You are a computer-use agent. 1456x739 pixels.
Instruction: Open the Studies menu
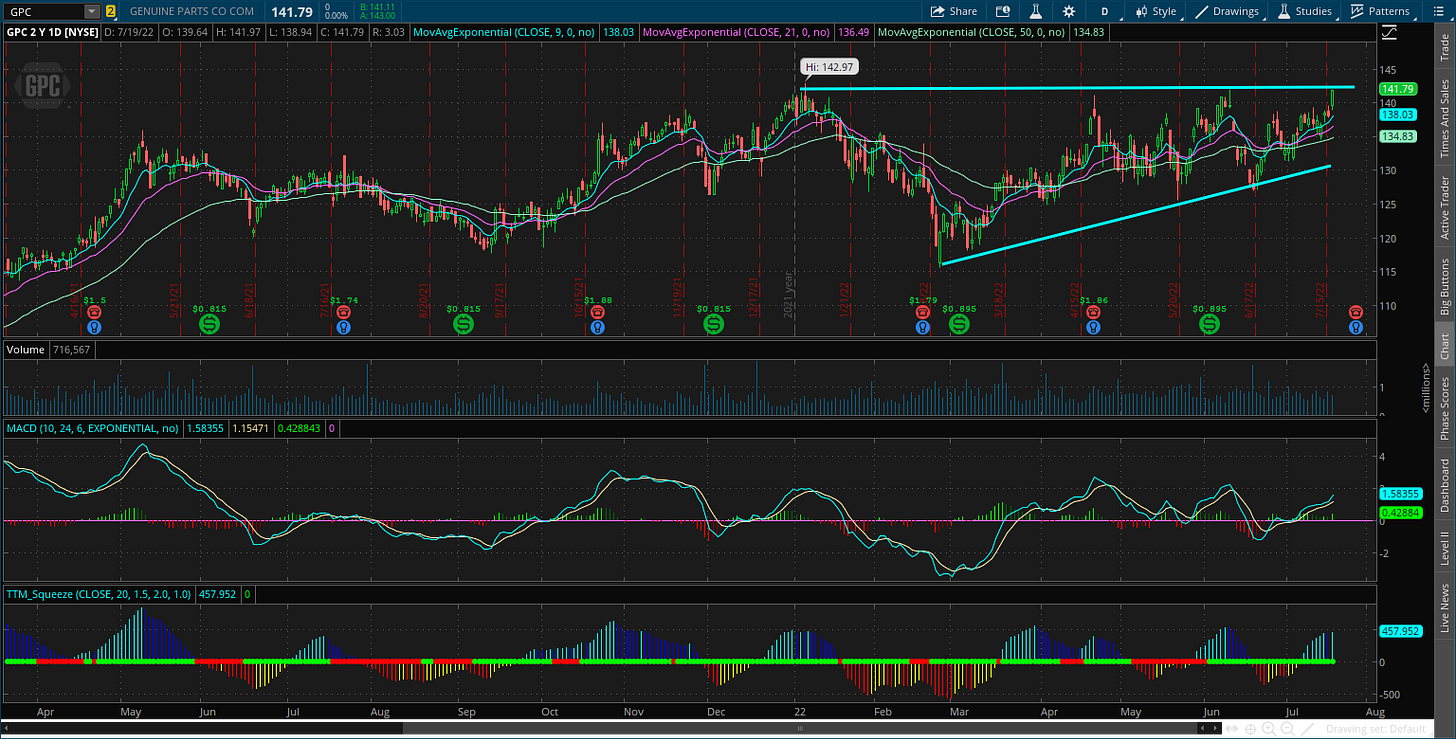pos(1306,11)
